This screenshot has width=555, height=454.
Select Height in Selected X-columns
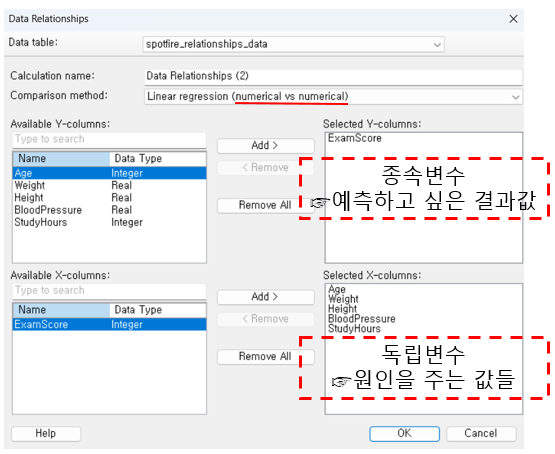tap(342, 309)
